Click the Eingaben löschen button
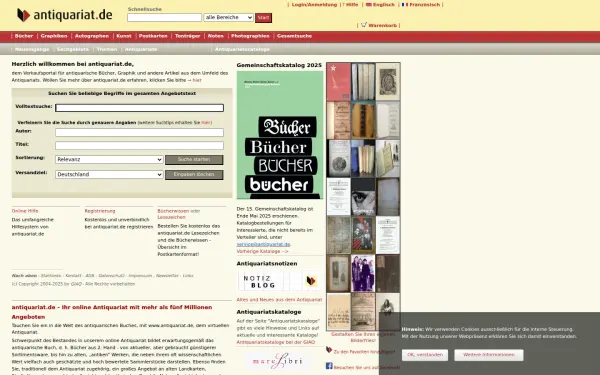Image resolution: width=600 pixels, height=375 pixels. point(194,174)
